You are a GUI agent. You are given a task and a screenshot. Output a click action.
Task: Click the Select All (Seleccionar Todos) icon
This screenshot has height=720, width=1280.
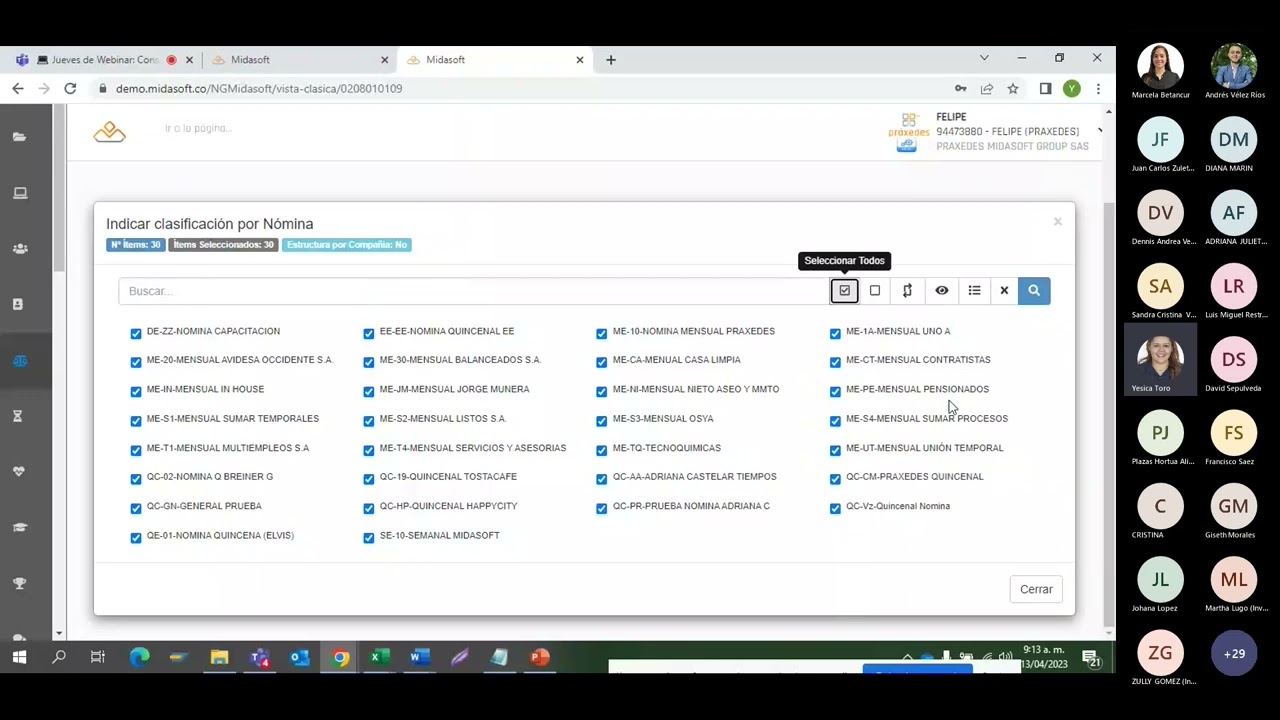[844, 291]
